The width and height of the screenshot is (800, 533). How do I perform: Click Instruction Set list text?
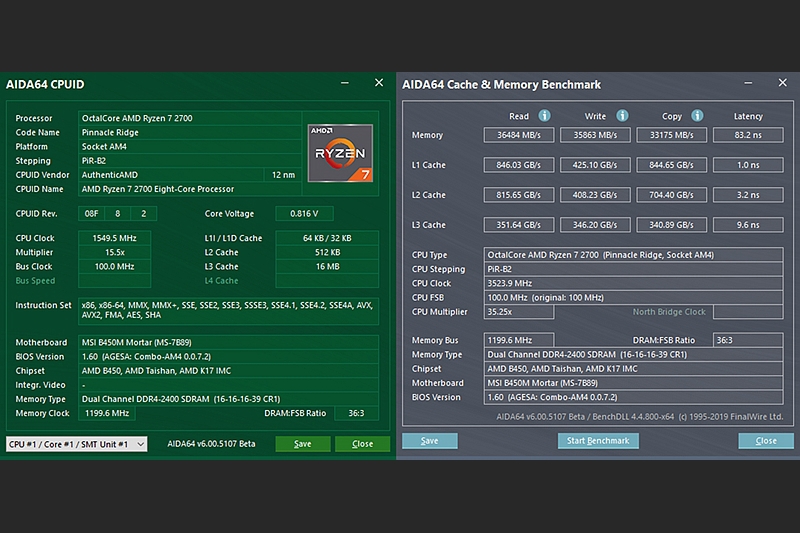(x=228, y=310)
